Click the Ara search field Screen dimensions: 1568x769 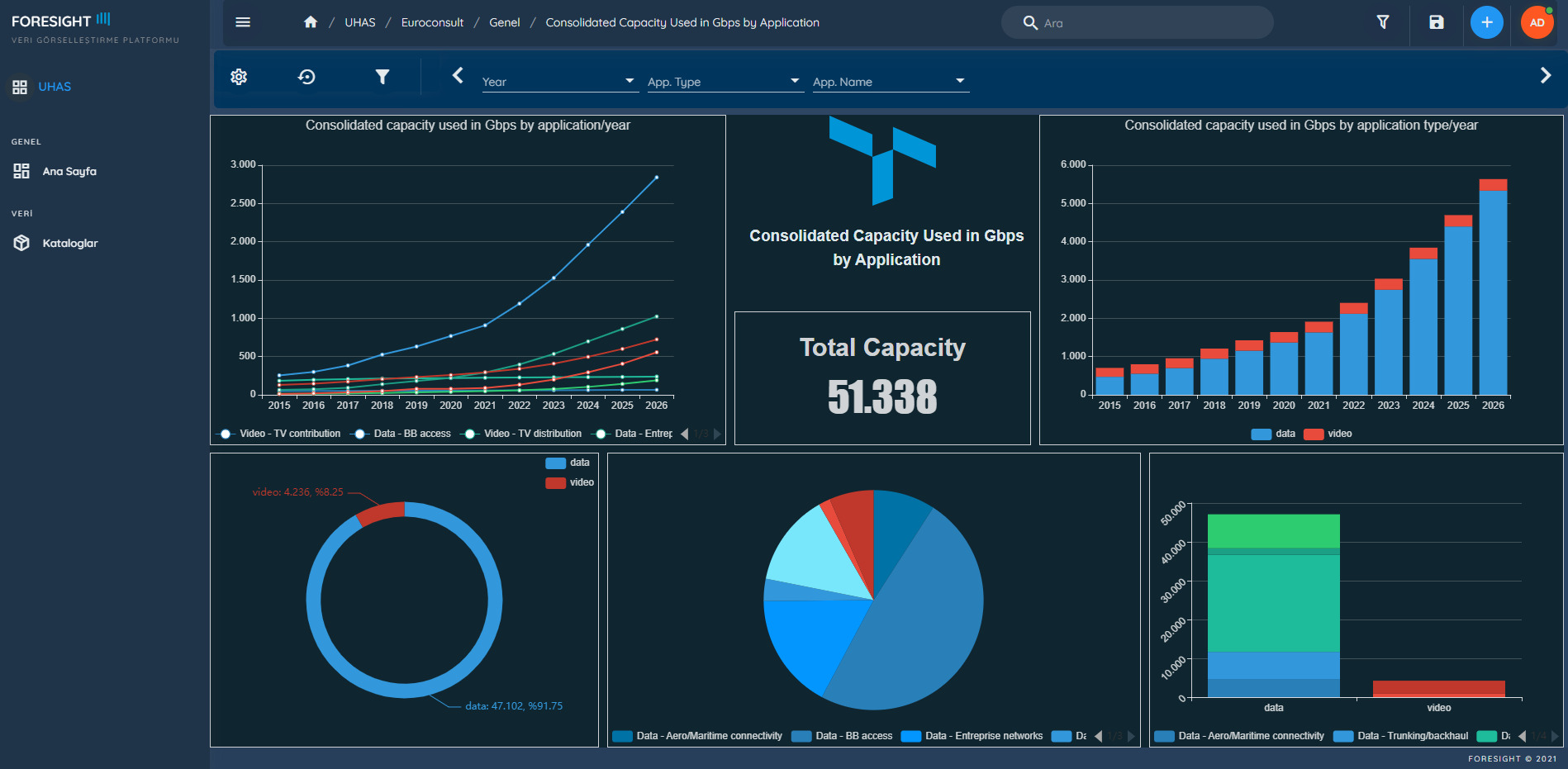coord(1148,23)
